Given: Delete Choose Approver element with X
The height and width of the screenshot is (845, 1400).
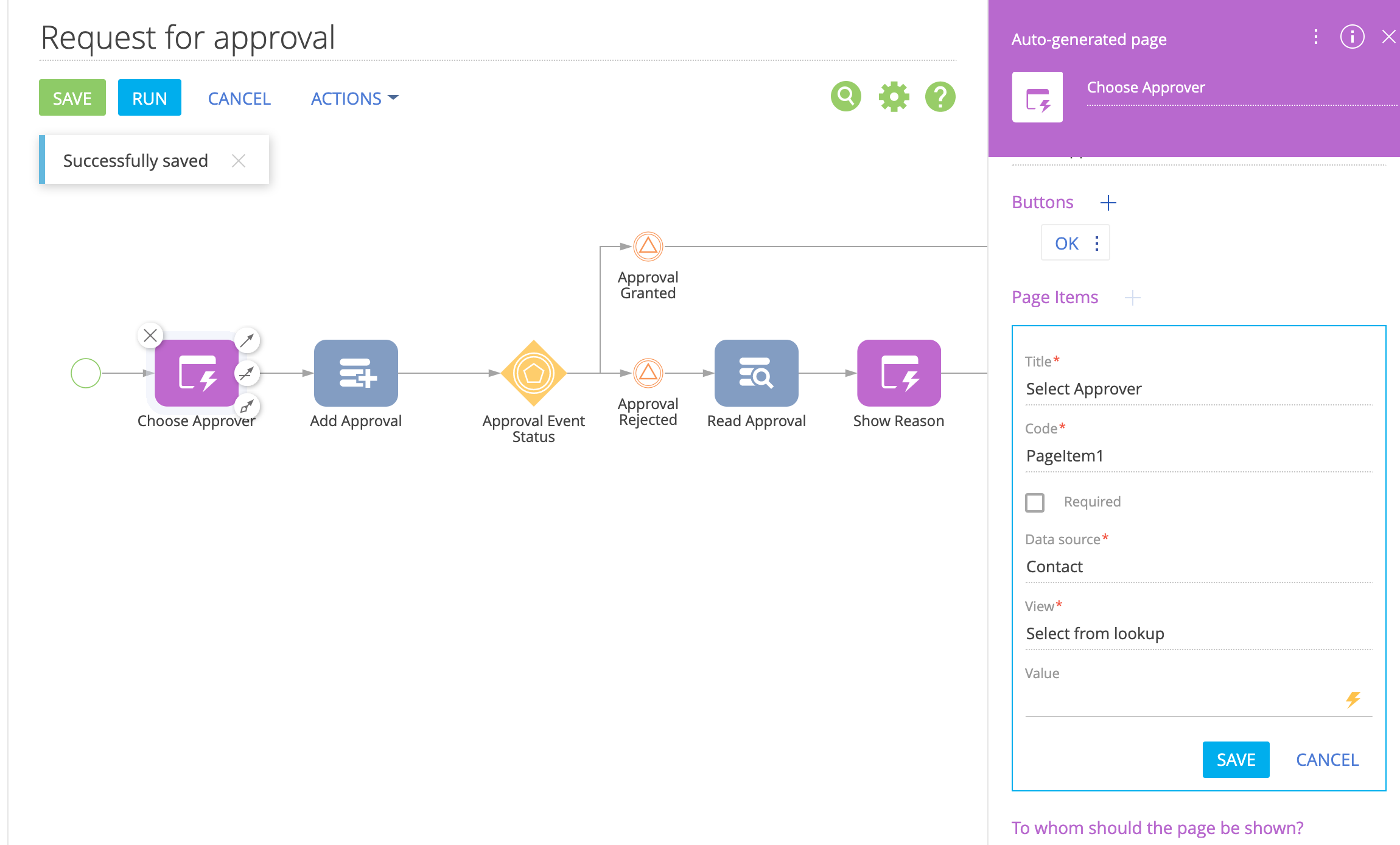Looking at the screenshot, I should click(150, 335).
